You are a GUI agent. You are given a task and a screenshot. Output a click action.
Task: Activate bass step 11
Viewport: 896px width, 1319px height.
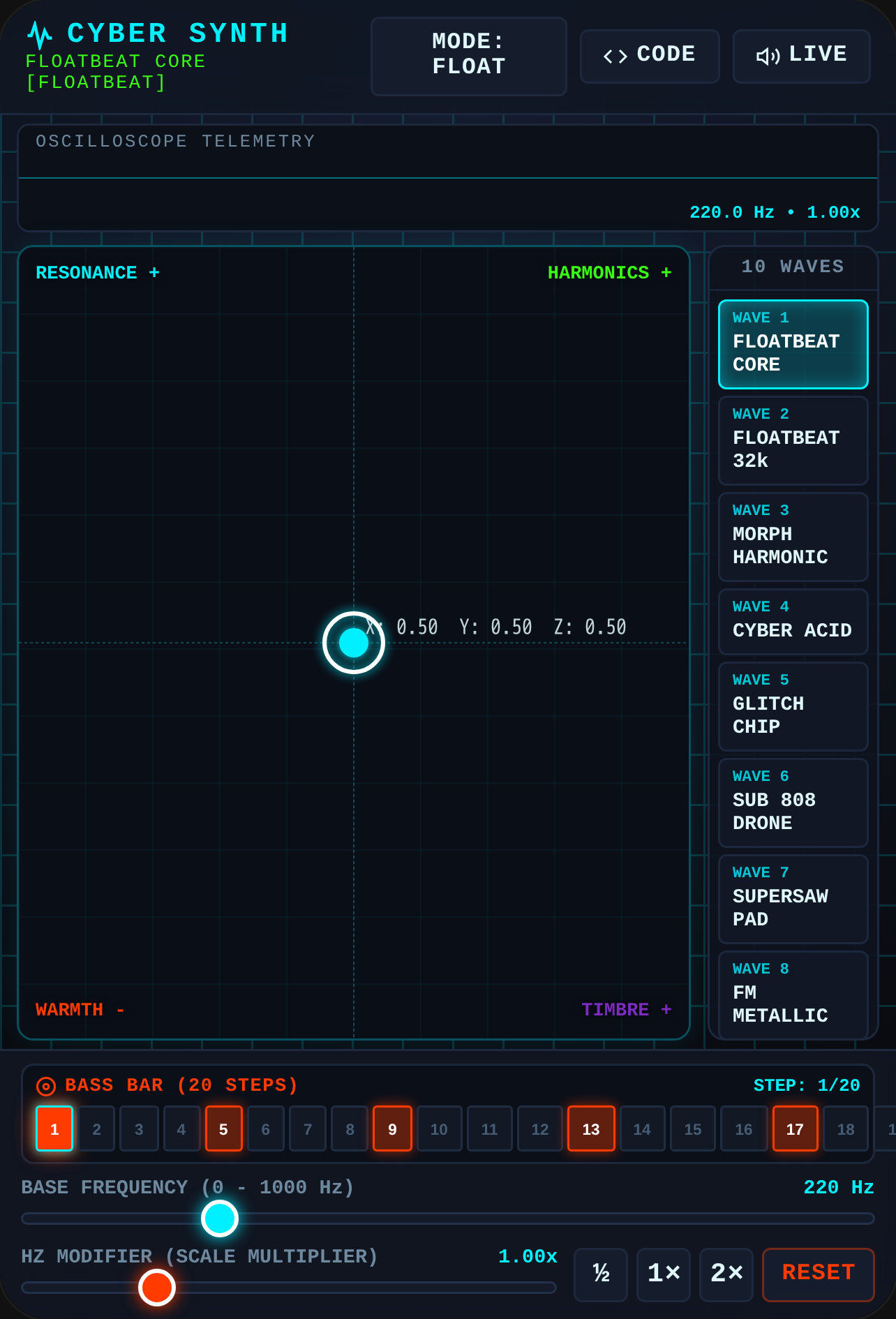pos(490,1128)
